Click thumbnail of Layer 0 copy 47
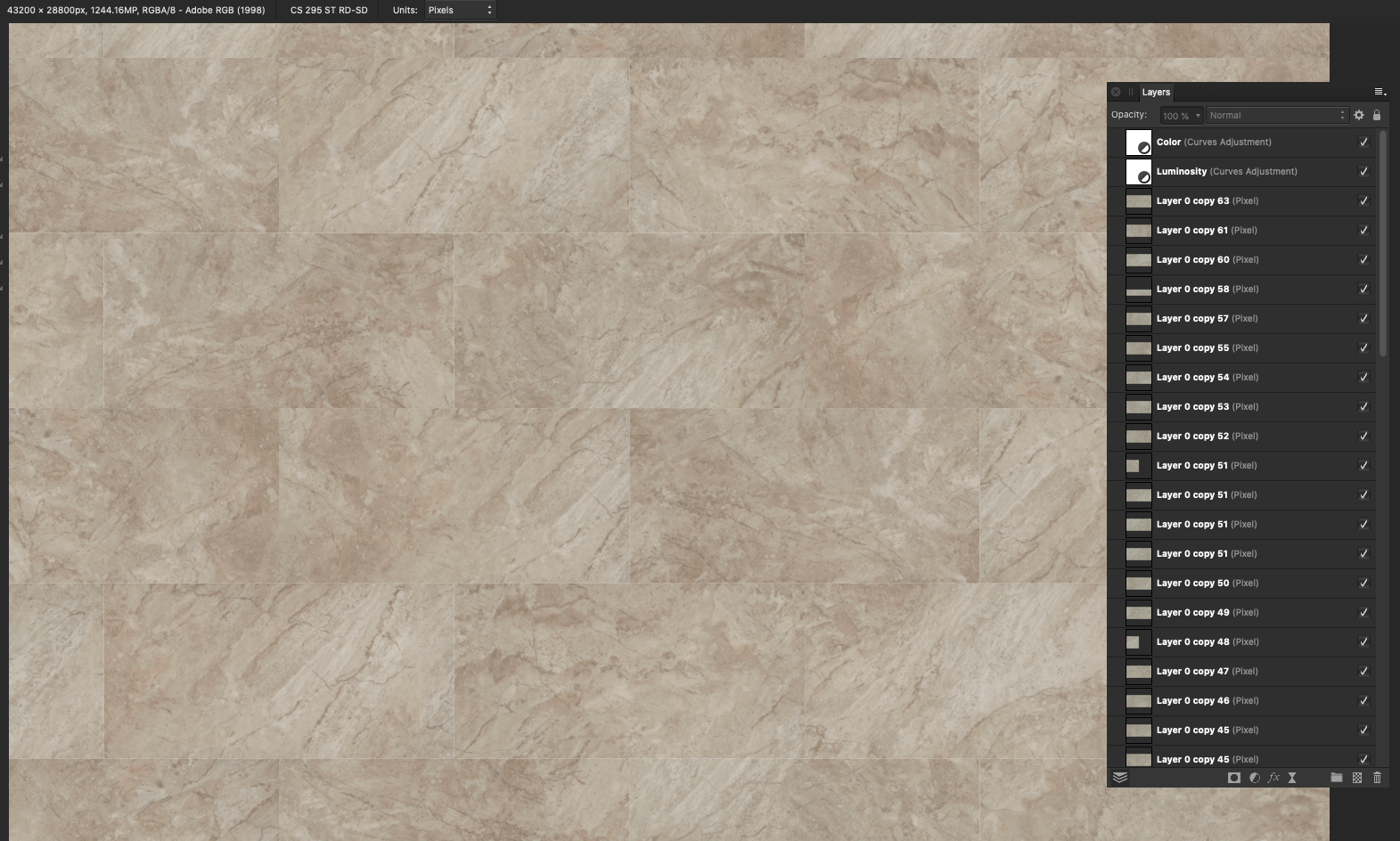Image resolution: width=1400 pixels, height=841 pixels. coord(1139,672)
